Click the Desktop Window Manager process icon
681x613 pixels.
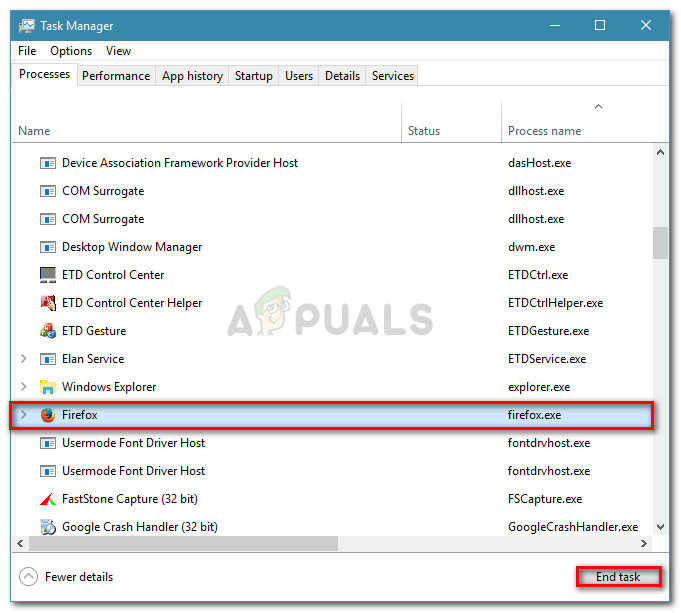[48, 247]
